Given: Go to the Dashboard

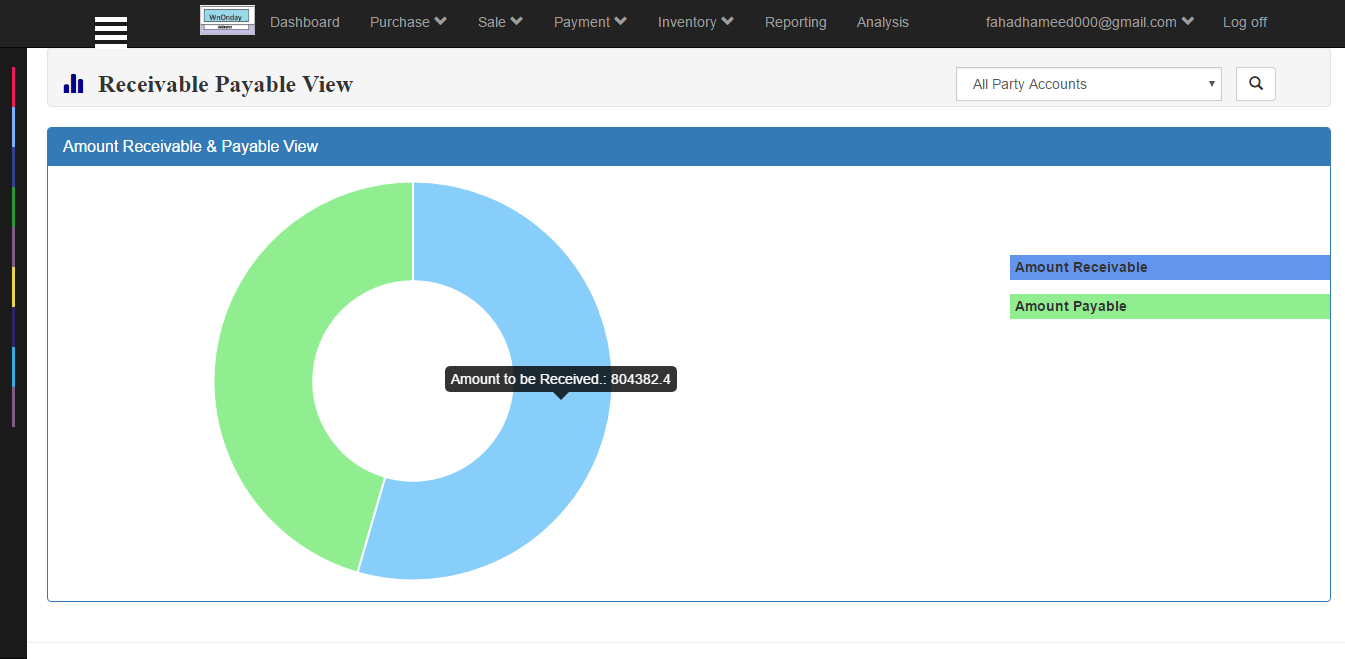Looking at the screenshot, I should click(x=304, y=21).
